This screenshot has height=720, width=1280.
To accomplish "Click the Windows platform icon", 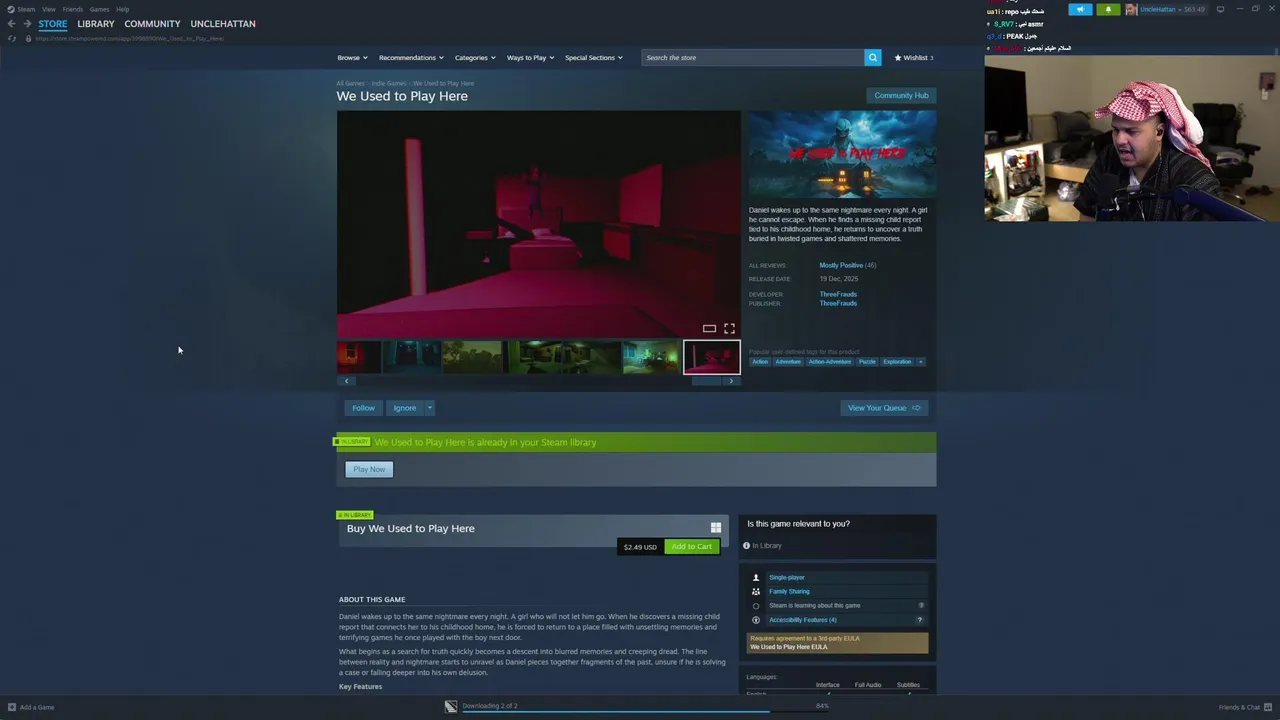I will [716, 528].
